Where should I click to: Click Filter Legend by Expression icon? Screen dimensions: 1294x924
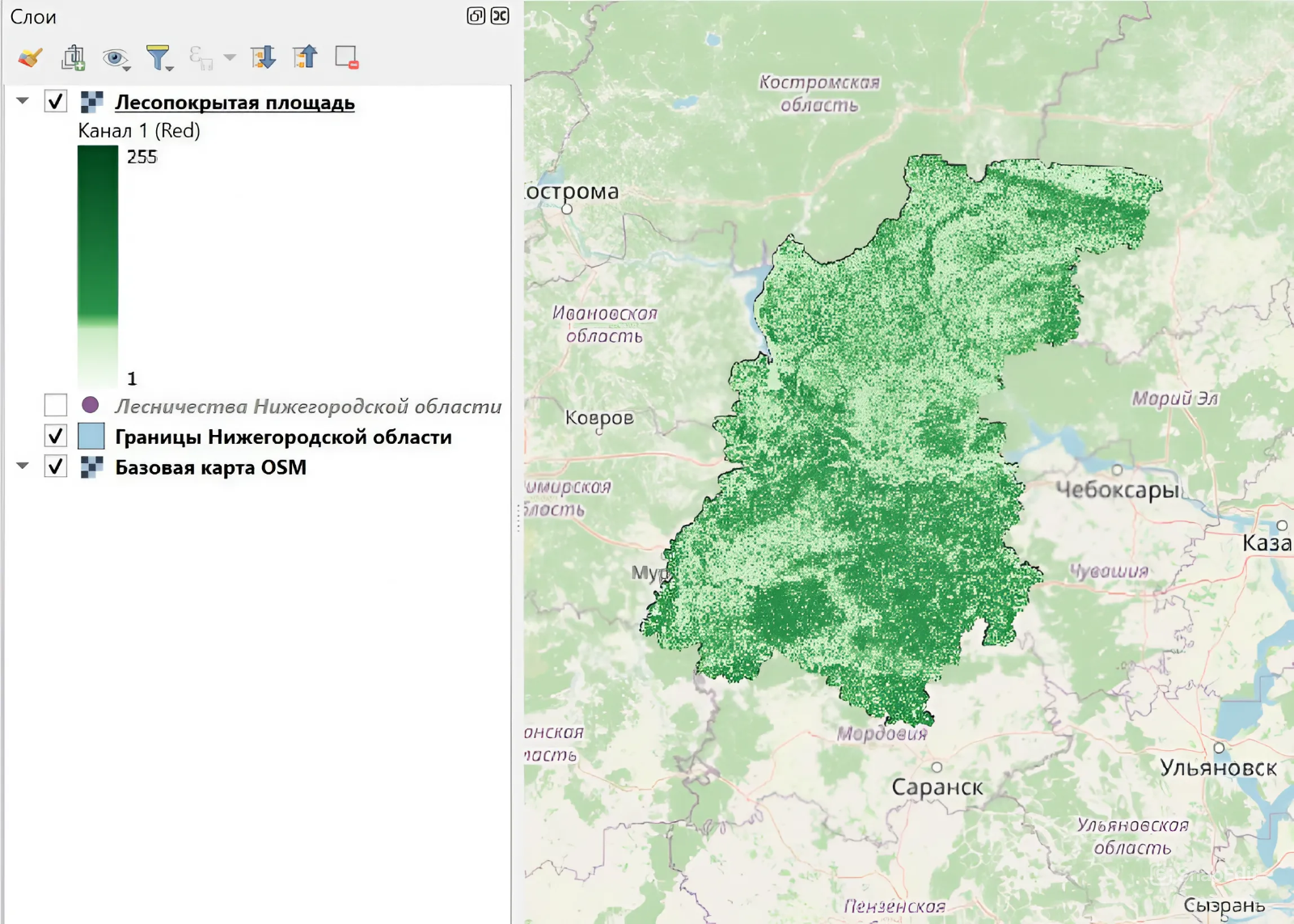(x=200, y=57)
